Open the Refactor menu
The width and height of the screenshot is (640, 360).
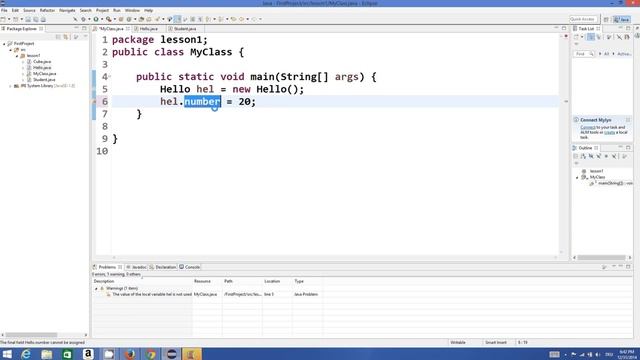pos(47,10)
